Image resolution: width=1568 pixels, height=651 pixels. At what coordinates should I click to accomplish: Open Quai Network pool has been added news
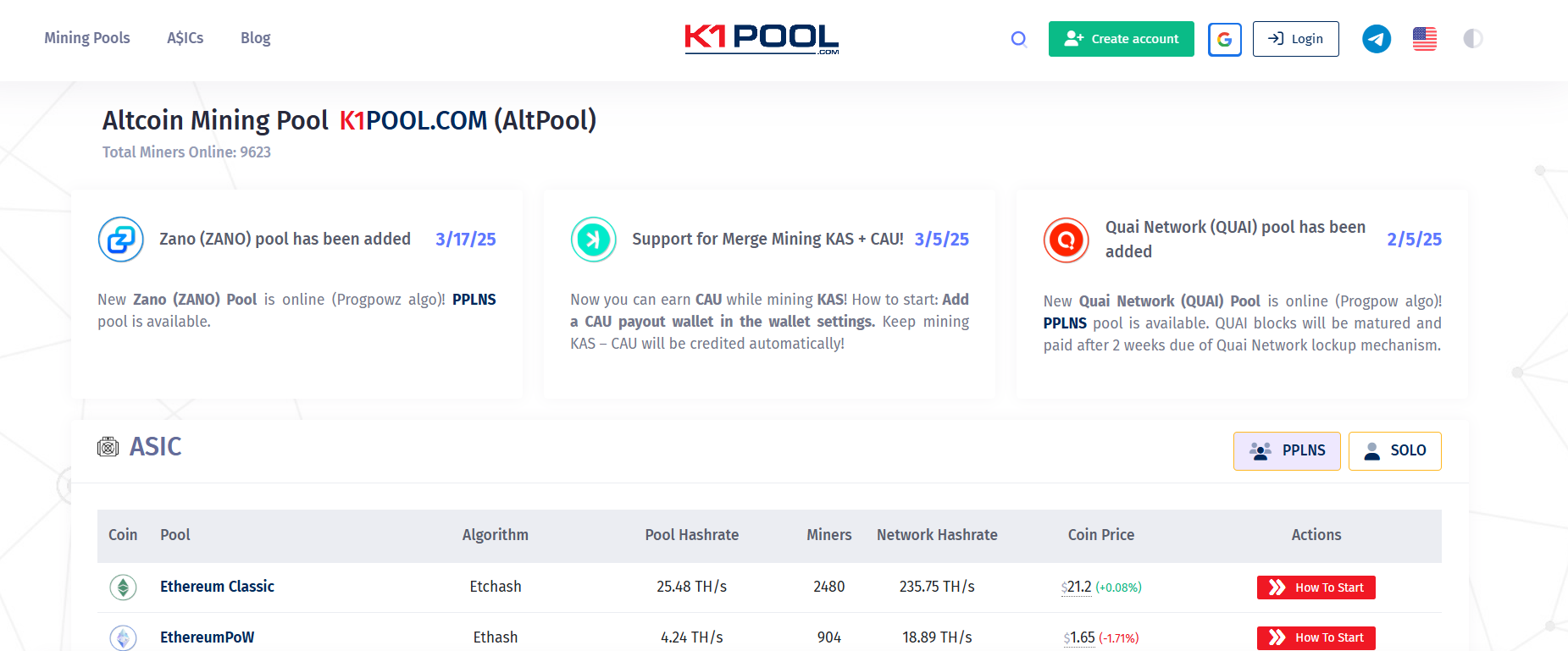point(1236,240)
